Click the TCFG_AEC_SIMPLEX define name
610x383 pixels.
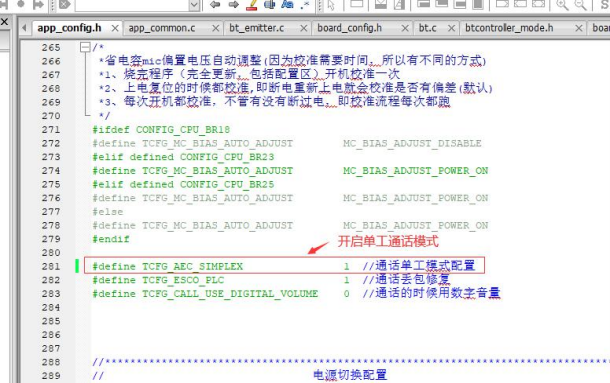(192, 267)
